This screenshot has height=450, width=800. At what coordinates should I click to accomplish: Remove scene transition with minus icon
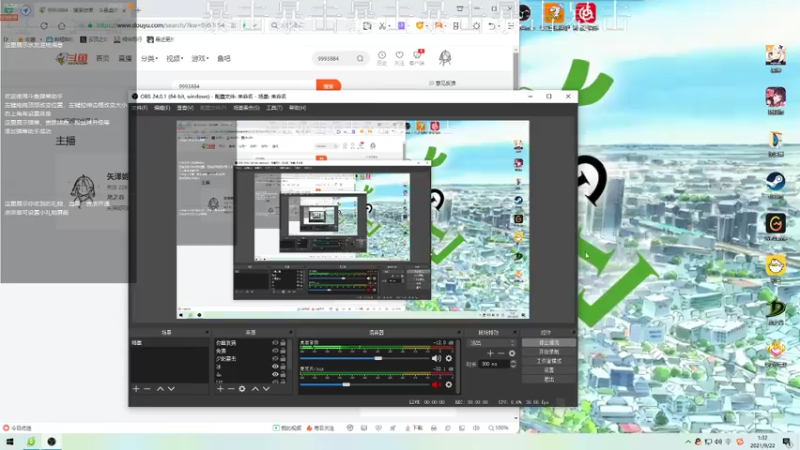(501, 353)
